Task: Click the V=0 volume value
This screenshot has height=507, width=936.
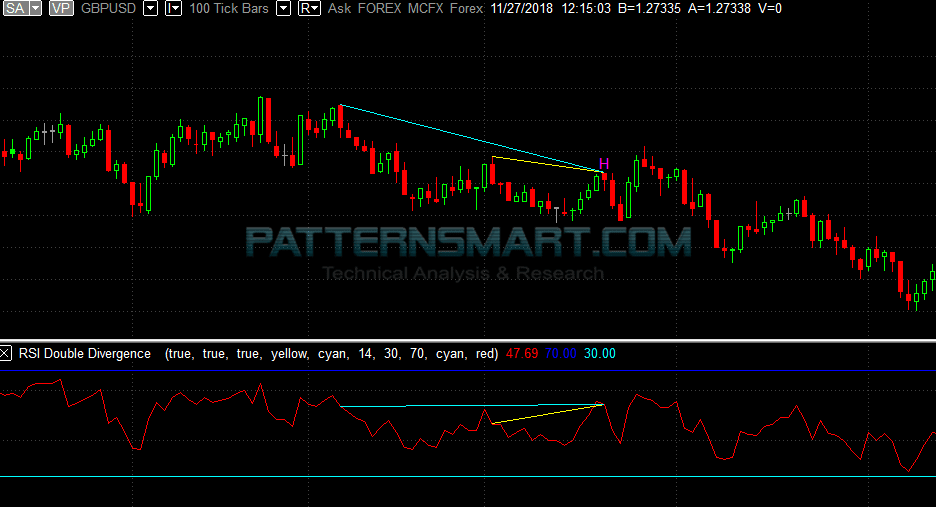Action: pyautogui.click(x=770, y=8)
